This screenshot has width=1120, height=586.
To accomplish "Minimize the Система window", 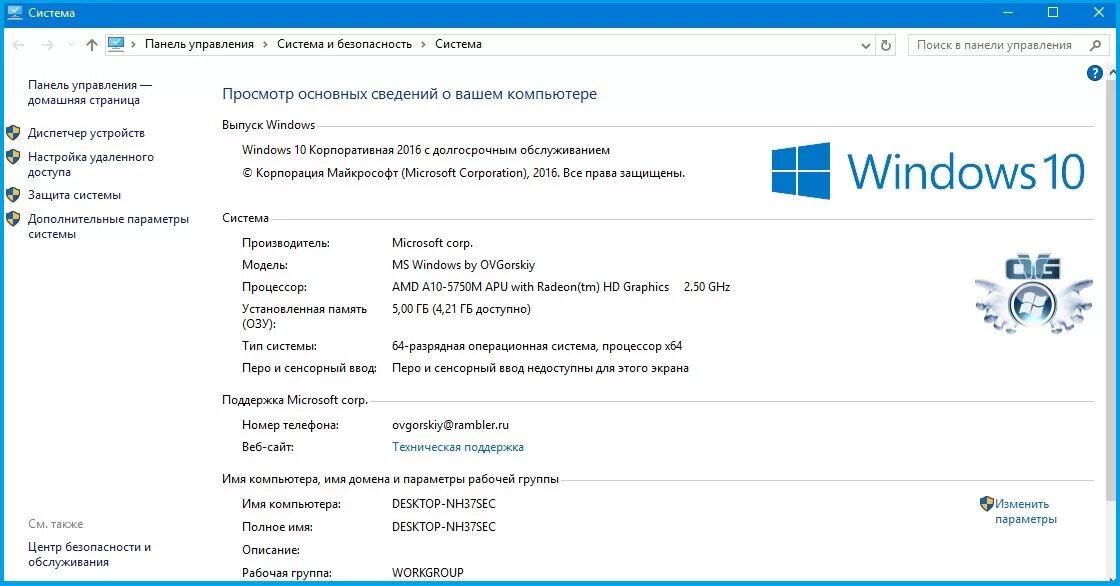I will (1008, 12).
